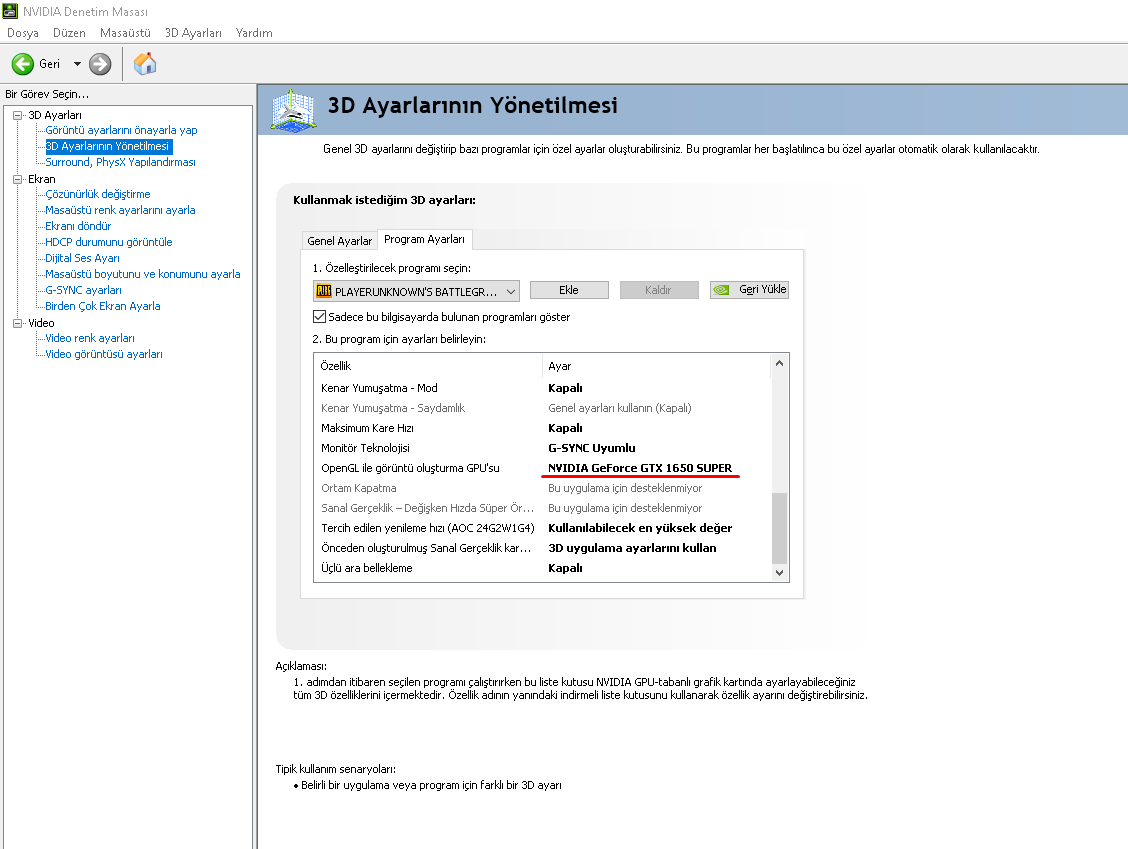Click the settings list scroll up arrow
Image resolution: width=1128 pixels, height=849 pixels.
coord(779,364)
